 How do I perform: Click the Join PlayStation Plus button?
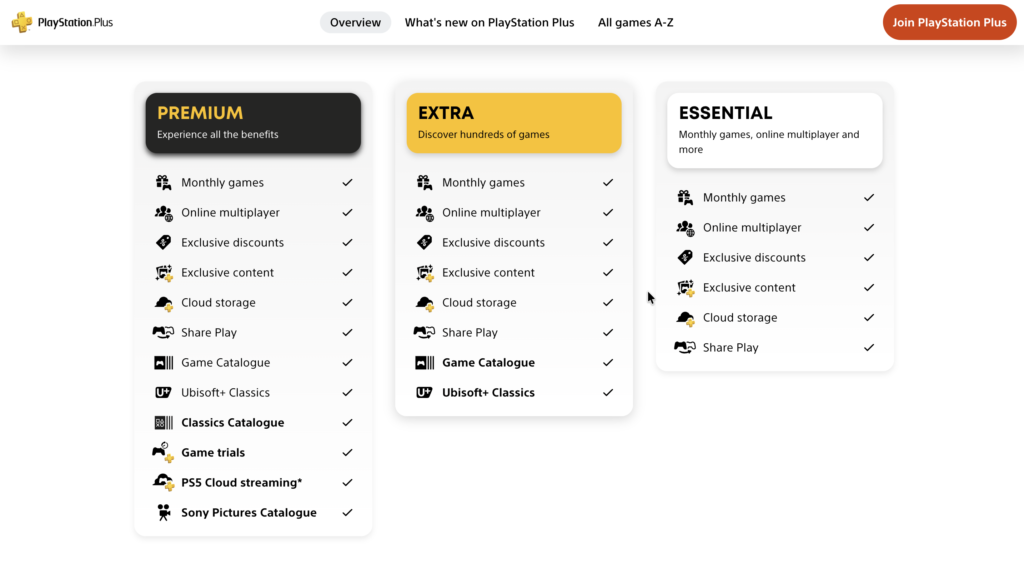pos(948,21)
